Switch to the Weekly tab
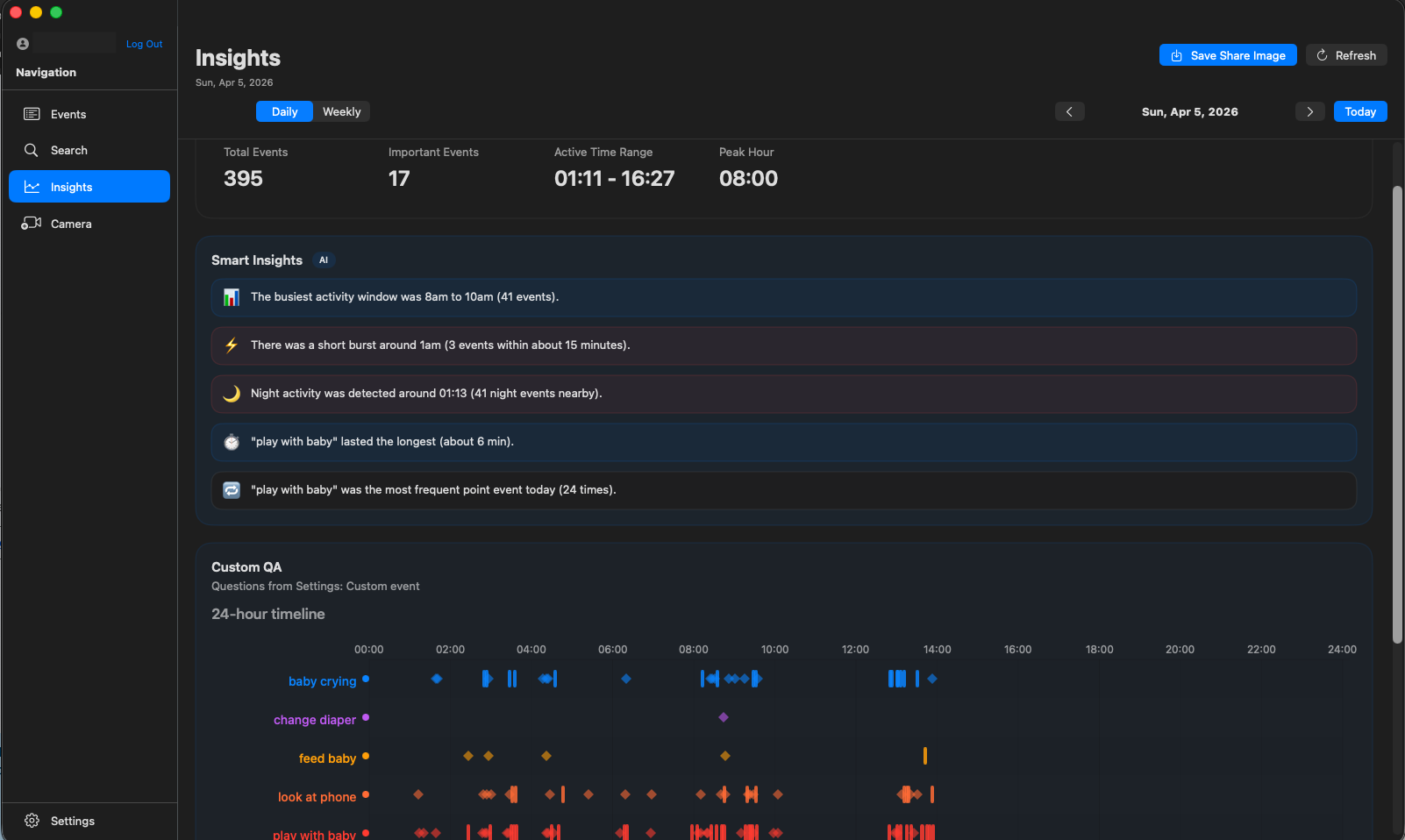This screenshot has width=1405, height=840. tap(341, 111)
